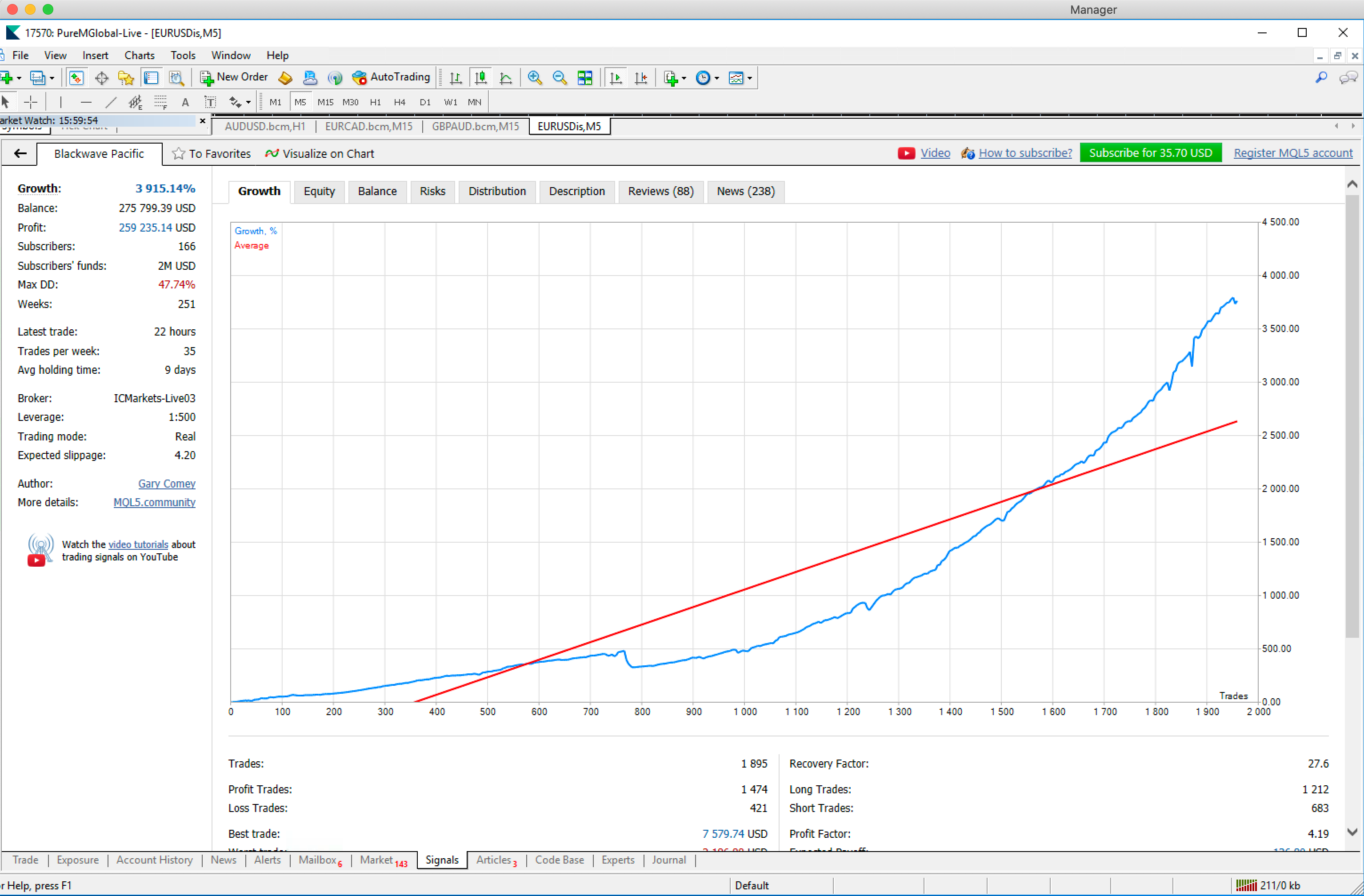Select the equidistant channel tool

coord(135,103)
